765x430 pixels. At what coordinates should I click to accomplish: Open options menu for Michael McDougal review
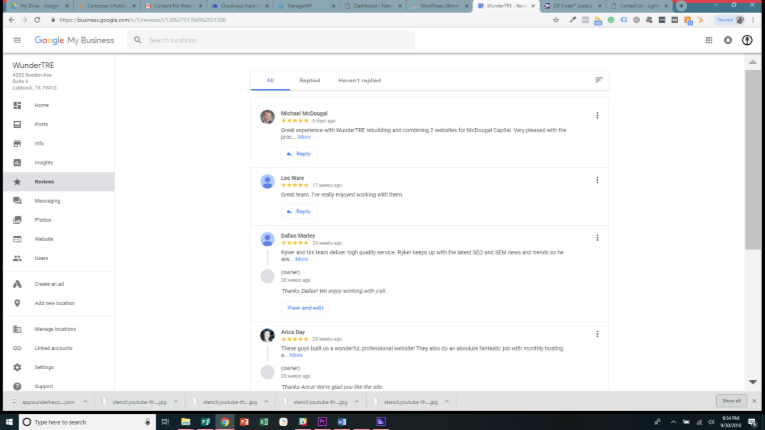click(597, 116)
